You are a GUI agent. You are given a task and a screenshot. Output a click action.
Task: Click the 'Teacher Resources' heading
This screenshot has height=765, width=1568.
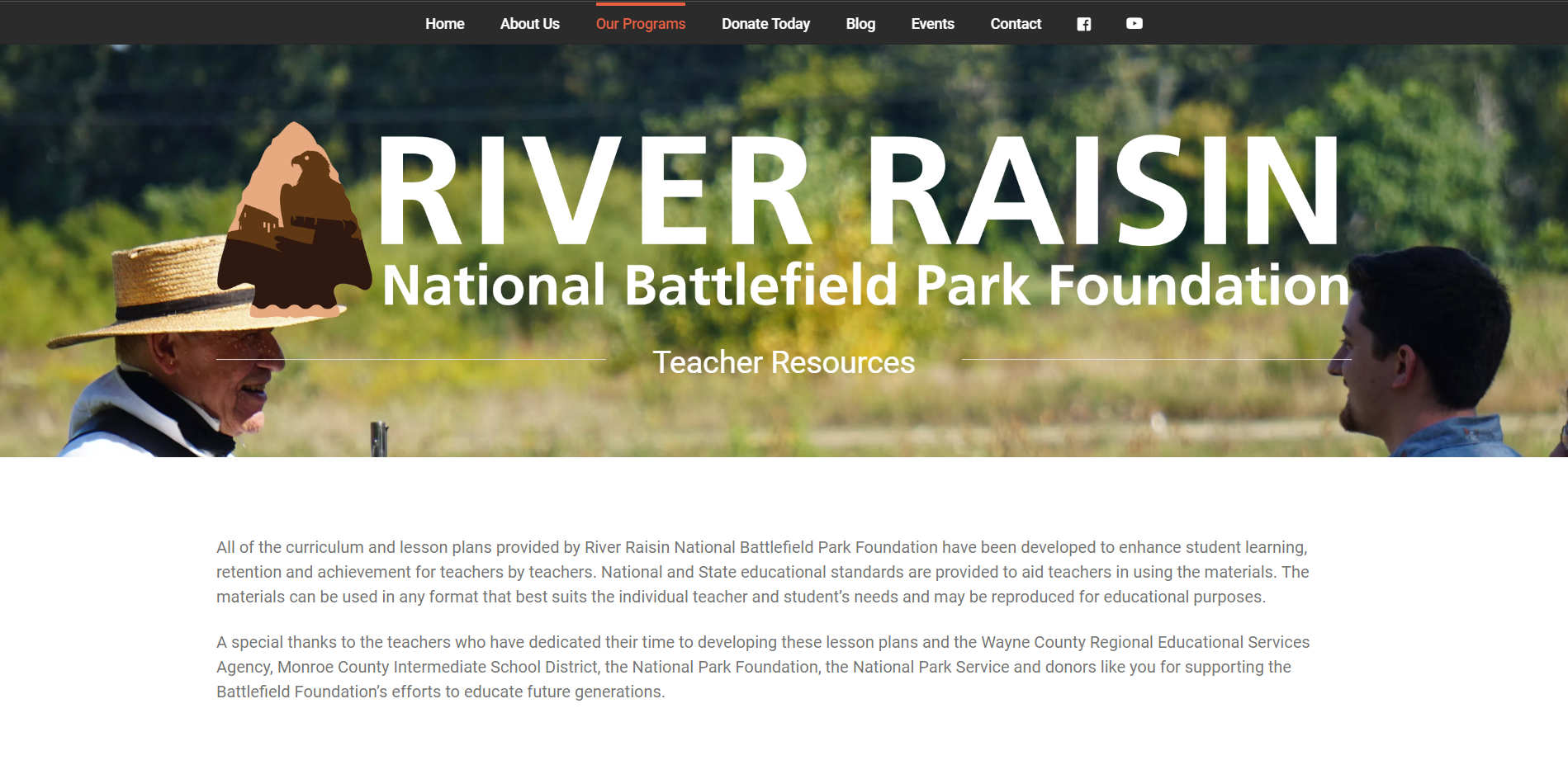[x=784, y=362]
